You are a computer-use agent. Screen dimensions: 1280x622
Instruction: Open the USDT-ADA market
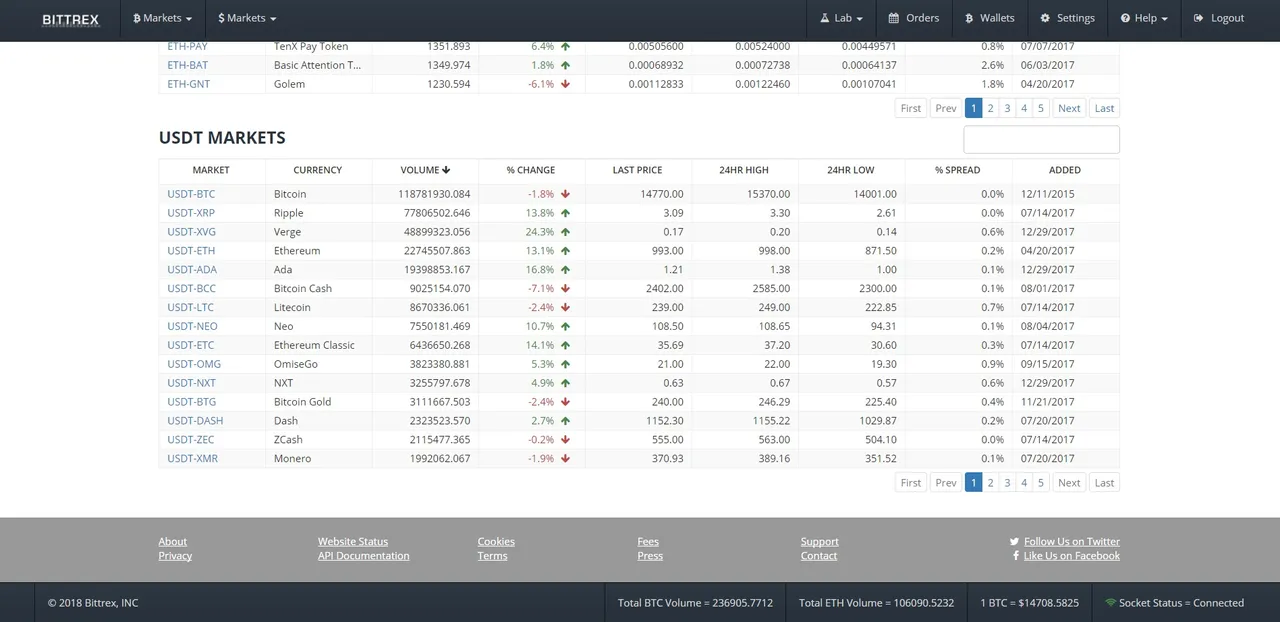[192, 270]
